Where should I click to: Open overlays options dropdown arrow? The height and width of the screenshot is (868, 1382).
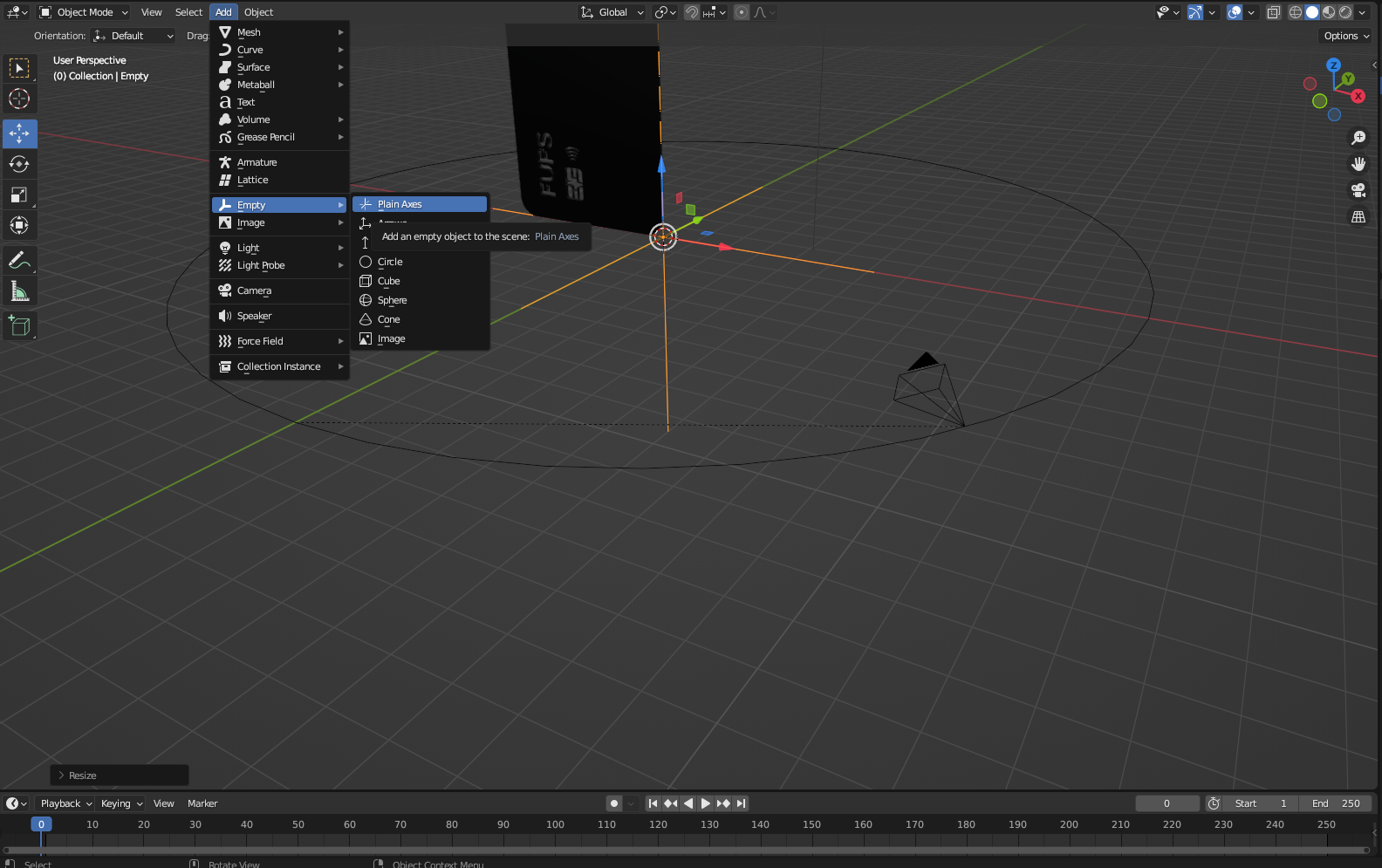click(x=1251, y=12)
